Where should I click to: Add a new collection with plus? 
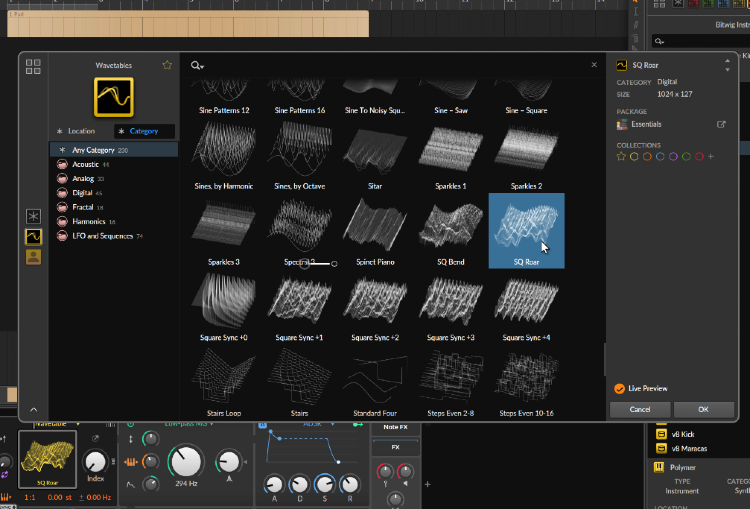(x=711, y=156)
